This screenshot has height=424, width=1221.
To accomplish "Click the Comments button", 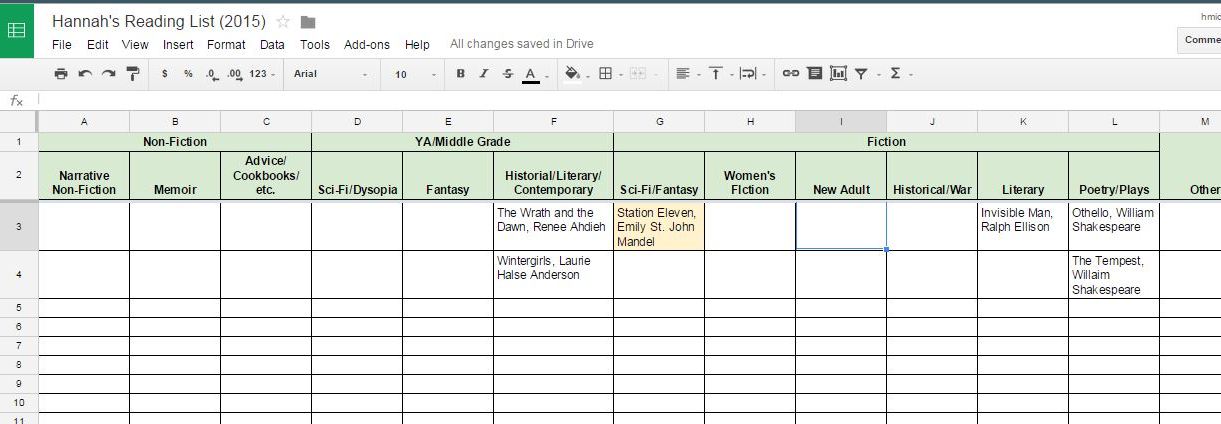I will coord(1202,40).
